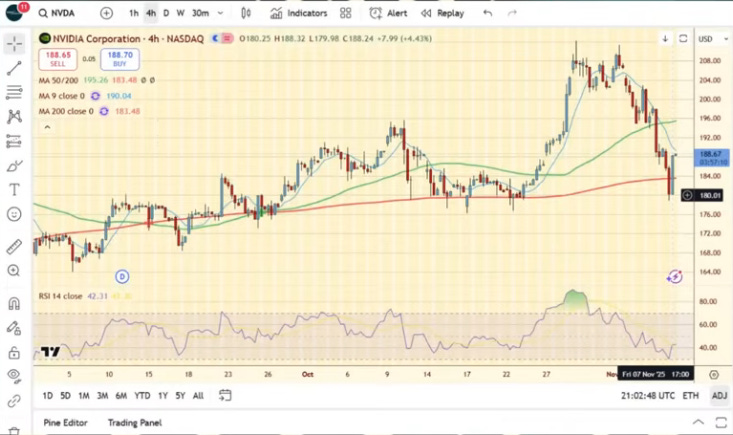Expand the timeframe interval dropdown
The width and height of the screenshot is (733, 435).
pos(220,13)
